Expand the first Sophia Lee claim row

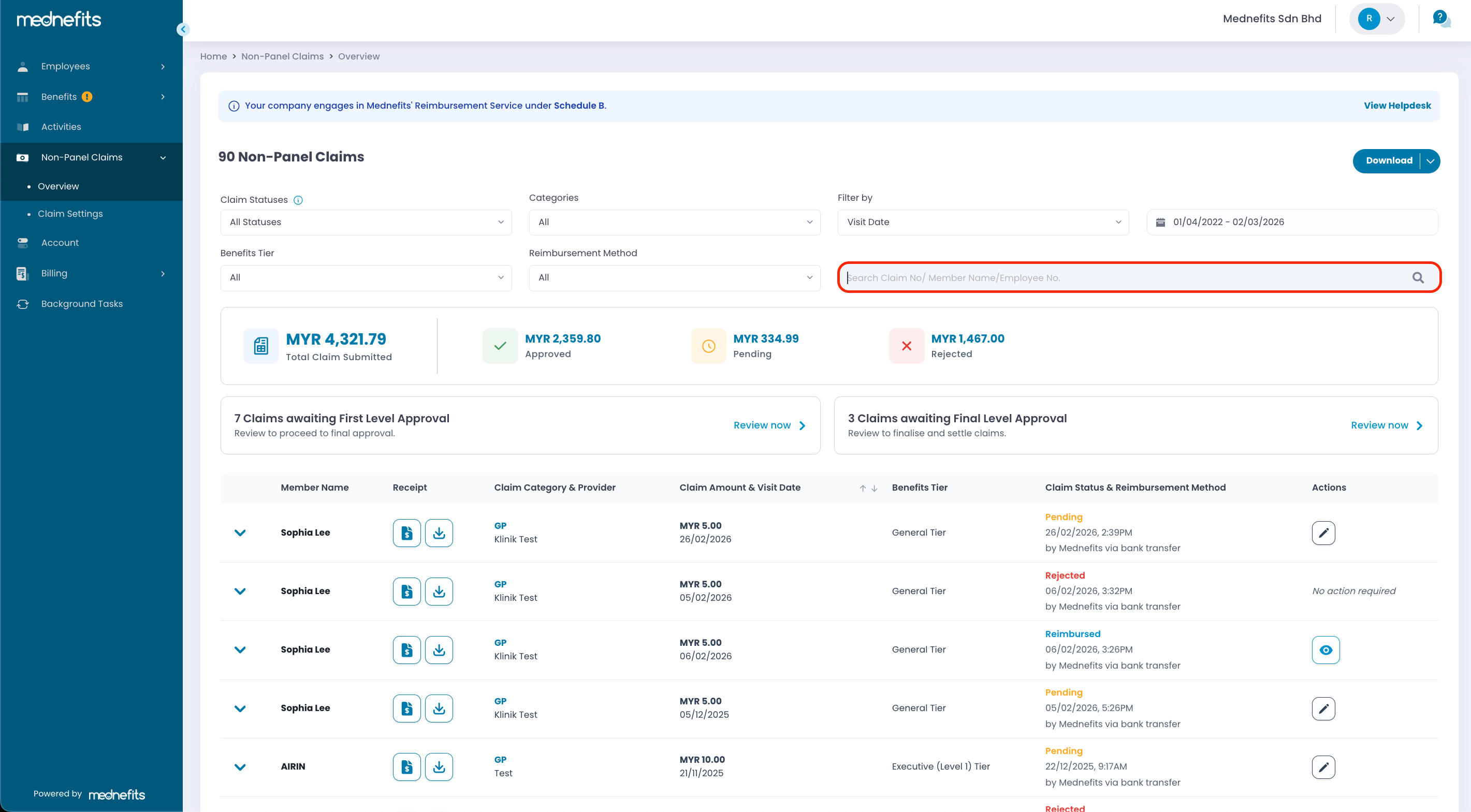[x=240, y=533]
